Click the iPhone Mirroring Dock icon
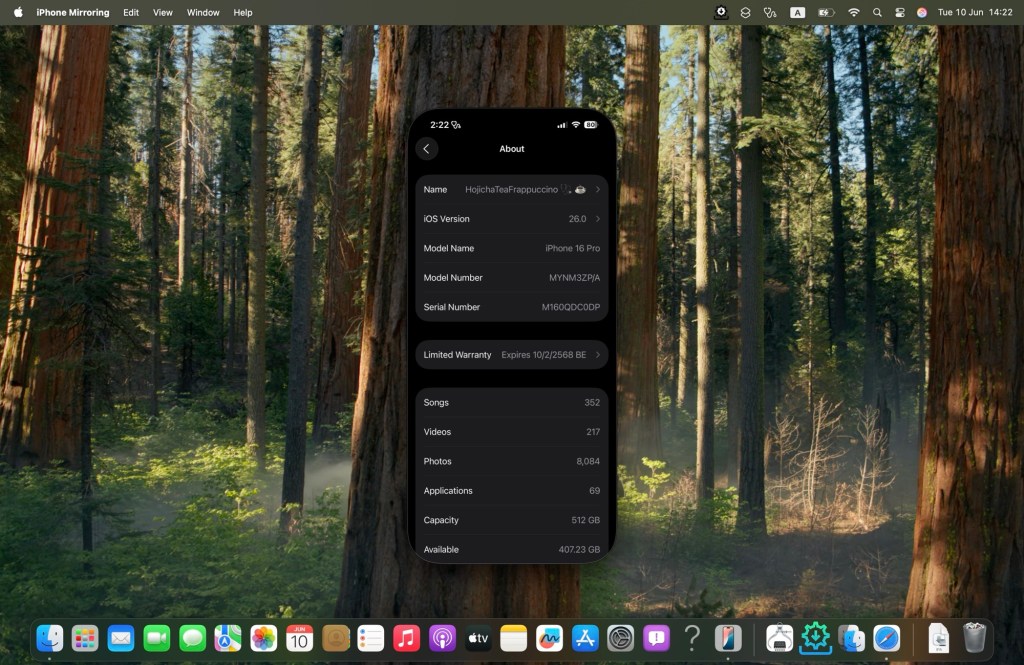This screenshot has width=1024, height=665. coord(728,638)
